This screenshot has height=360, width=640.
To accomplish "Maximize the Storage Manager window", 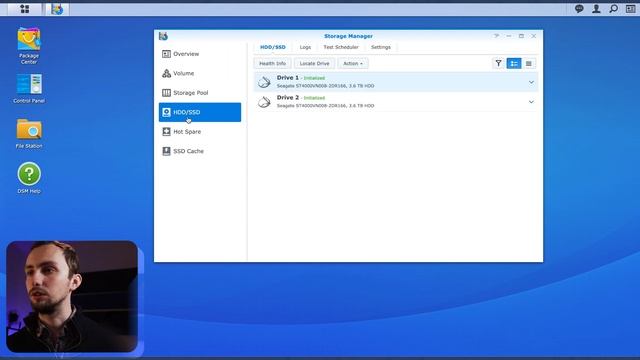I will [521, 36].
